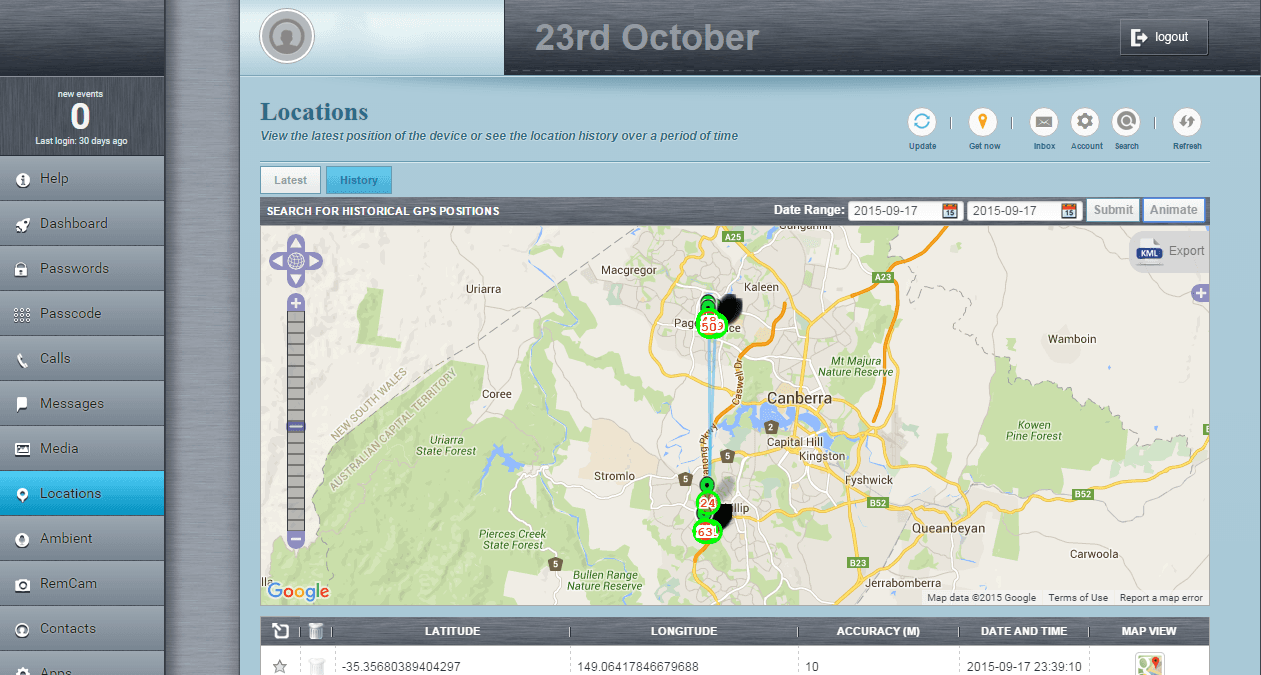Screen dimensions: 1261x675
Task: Open Ambient in the sidebar
Action: point(82,538)
